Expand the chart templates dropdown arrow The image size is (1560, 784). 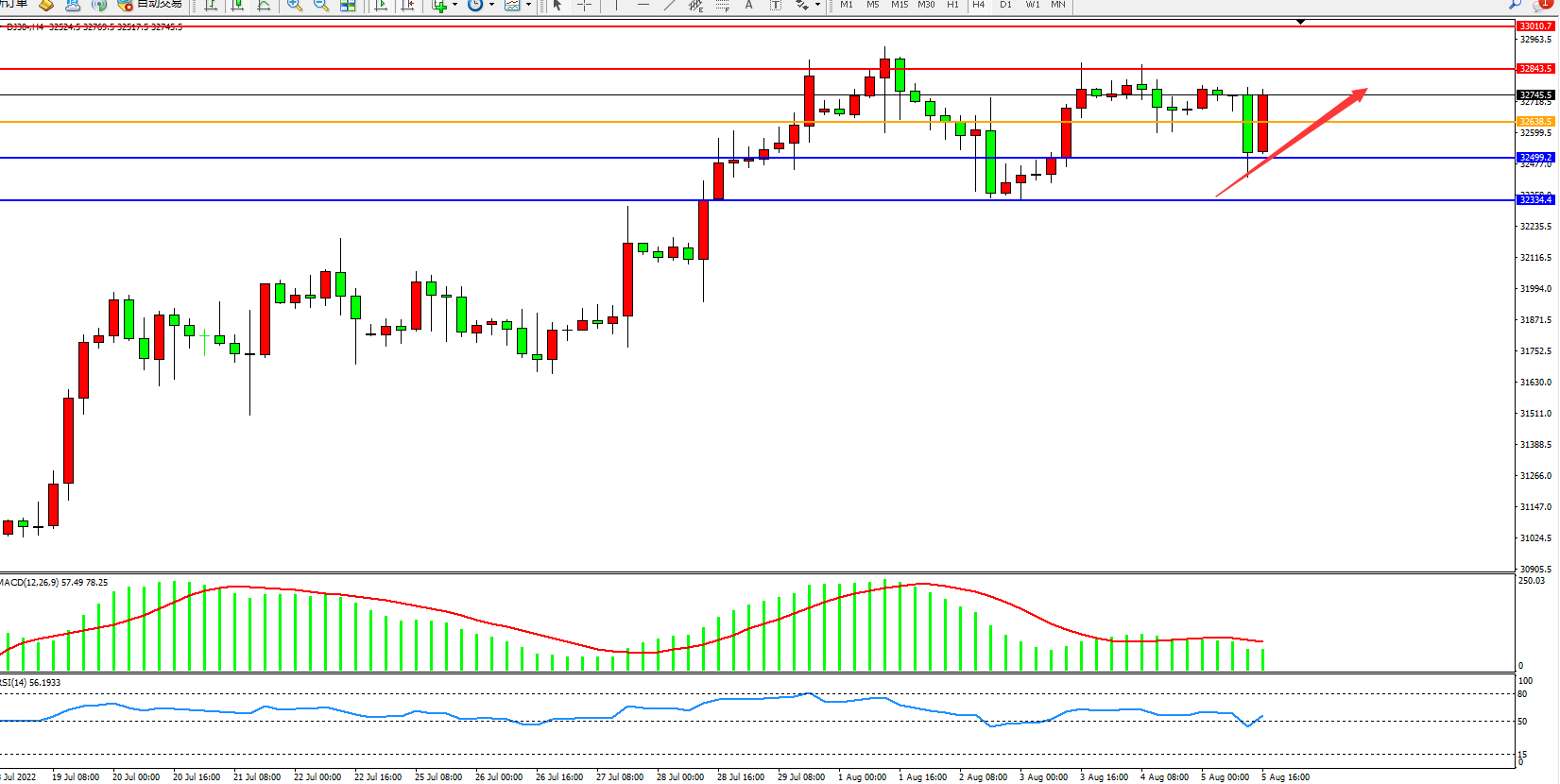pos(528,5)
